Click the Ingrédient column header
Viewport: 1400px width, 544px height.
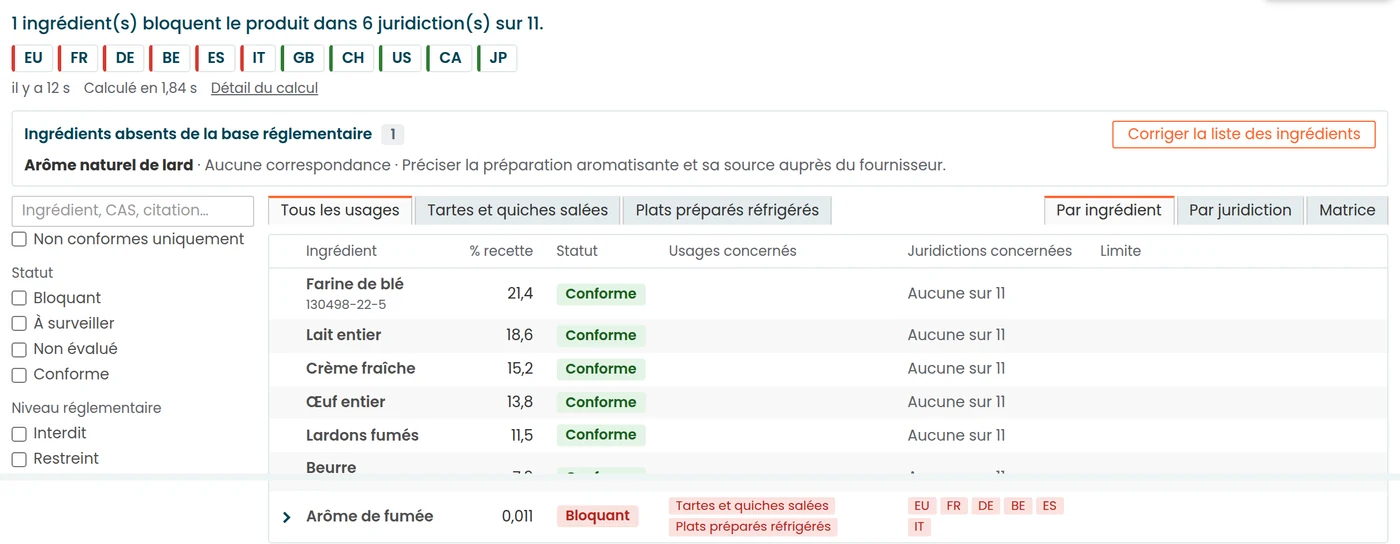(341, 251)
